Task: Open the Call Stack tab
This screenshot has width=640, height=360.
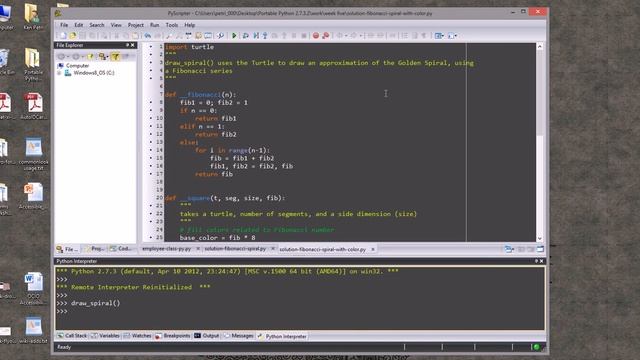Action: coord(72,336)
